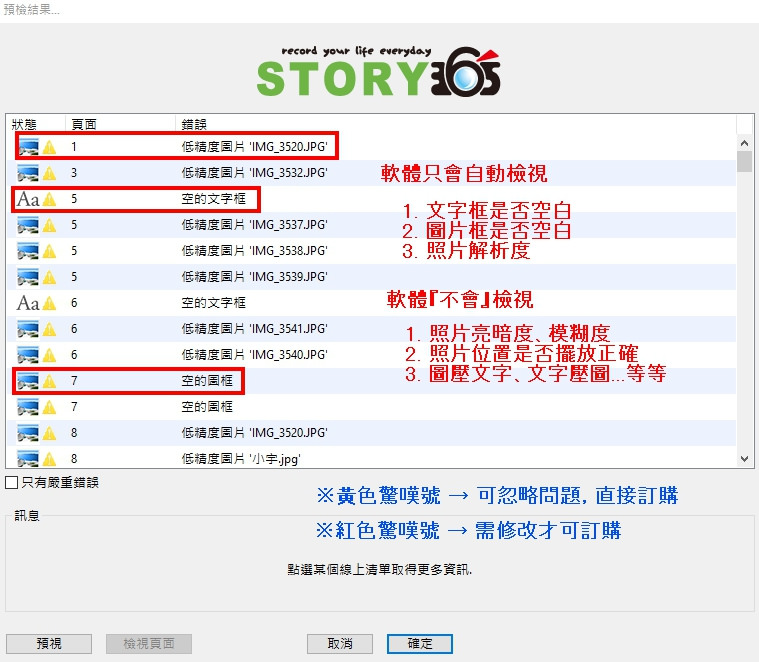Select the IMG_3539.JPG error row
The image size is (759, 662).
point(254,276)
